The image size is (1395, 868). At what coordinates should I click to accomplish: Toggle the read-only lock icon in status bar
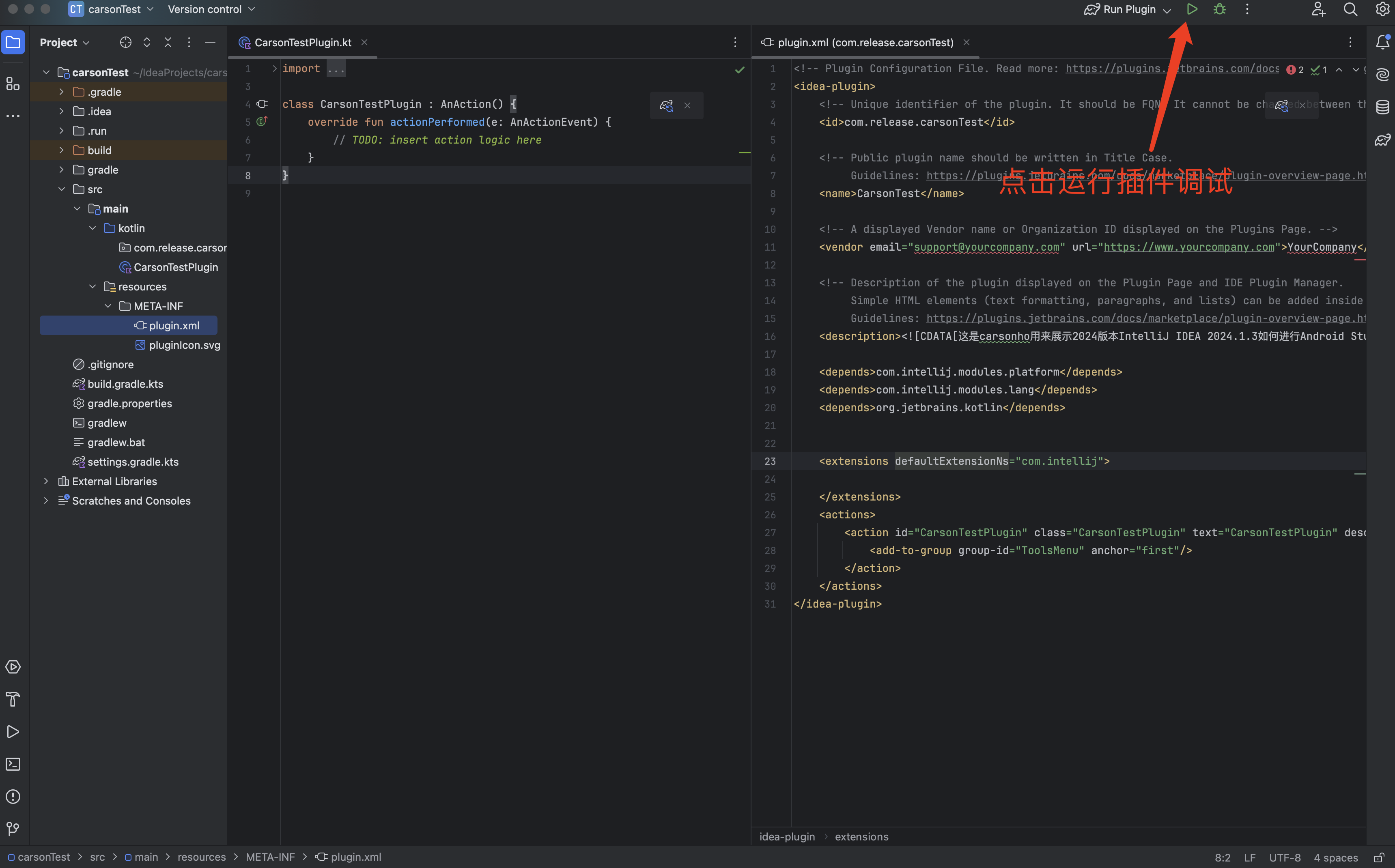tap(1378, 857)
